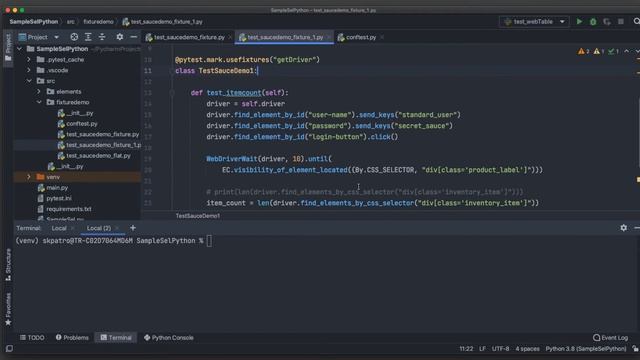Image resolution: width=640 pixels, height=360 pixels.
Task: Click the src breadcrumb
Action: [x=71, y=22]
